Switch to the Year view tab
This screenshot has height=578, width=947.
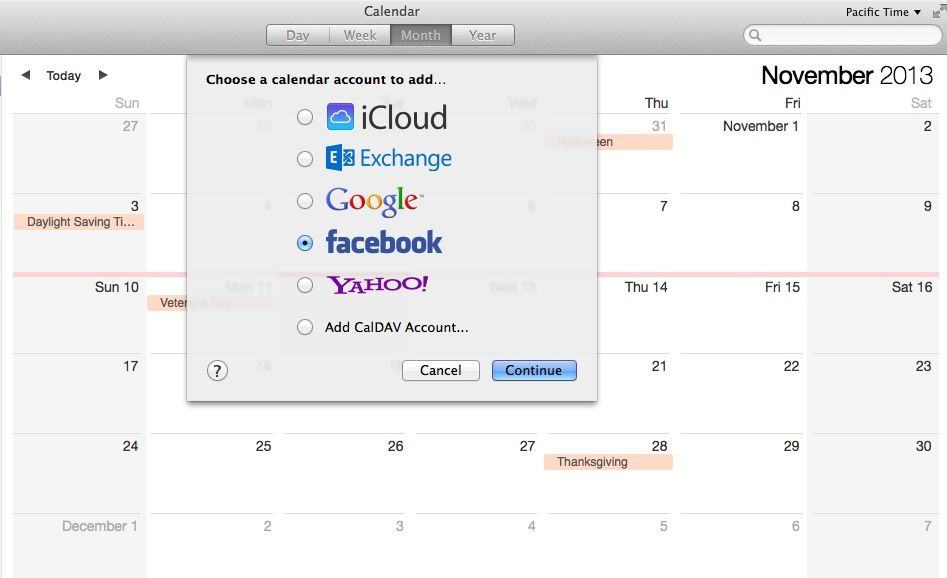(x=482, y=35)
